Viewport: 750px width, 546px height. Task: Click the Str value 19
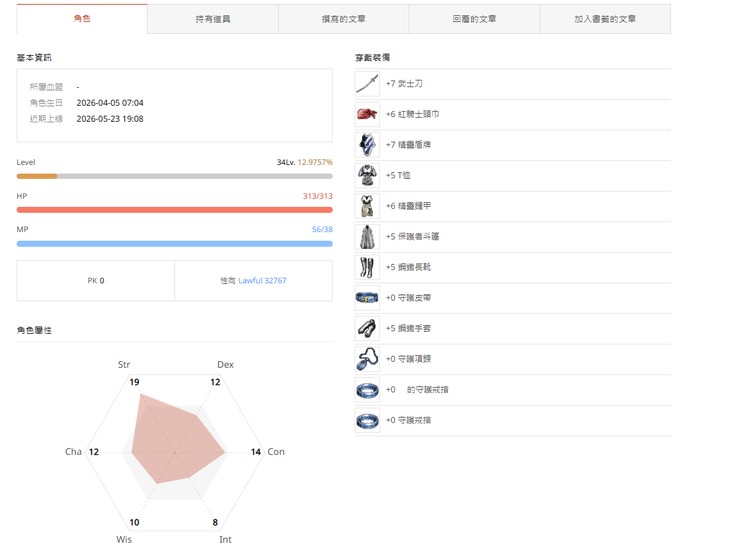click(x=134, y=382)
